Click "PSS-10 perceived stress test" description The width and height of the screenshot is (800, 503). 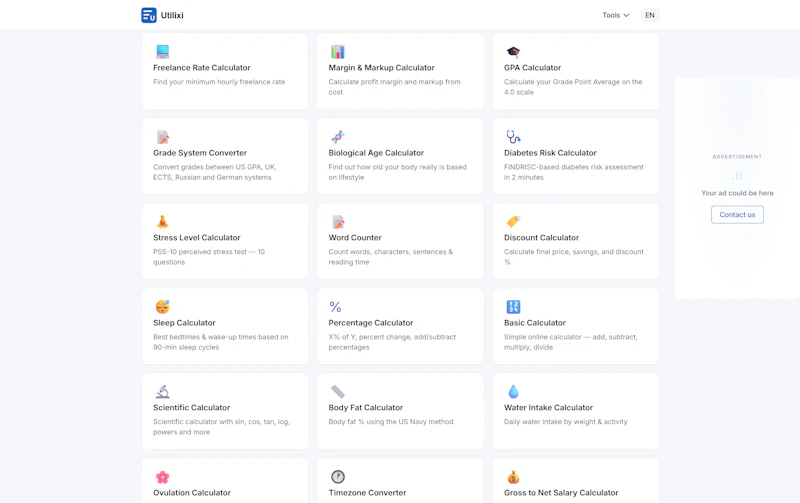coord(209,257)
